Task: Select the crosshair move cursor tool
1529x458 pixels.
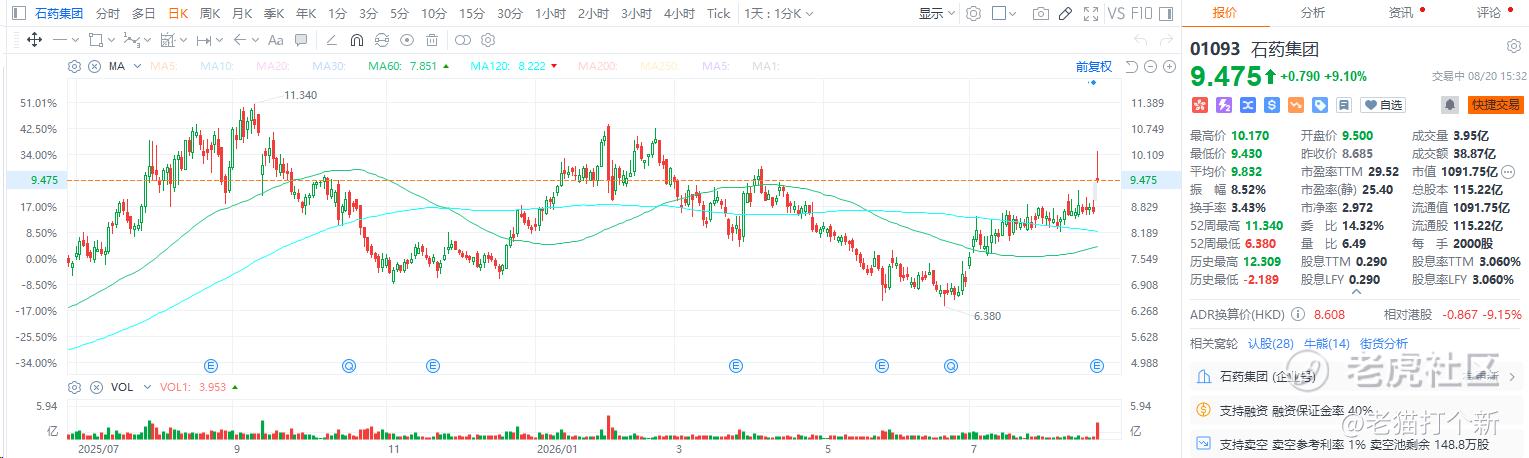Action: tap(34, 40)
